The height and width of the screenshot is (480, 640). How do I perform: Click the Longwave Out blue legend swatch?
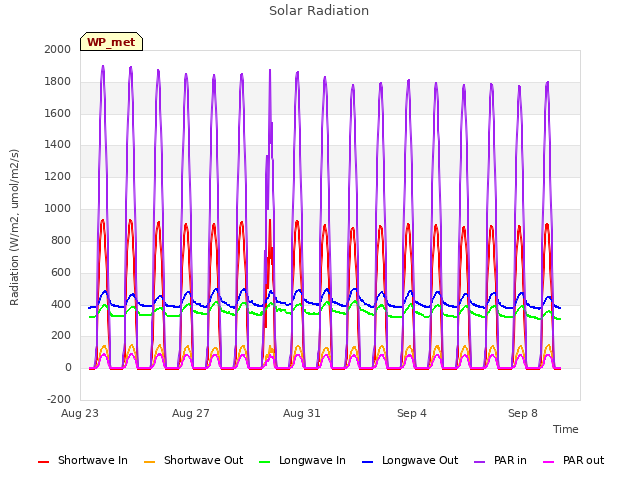coord(367,462)
